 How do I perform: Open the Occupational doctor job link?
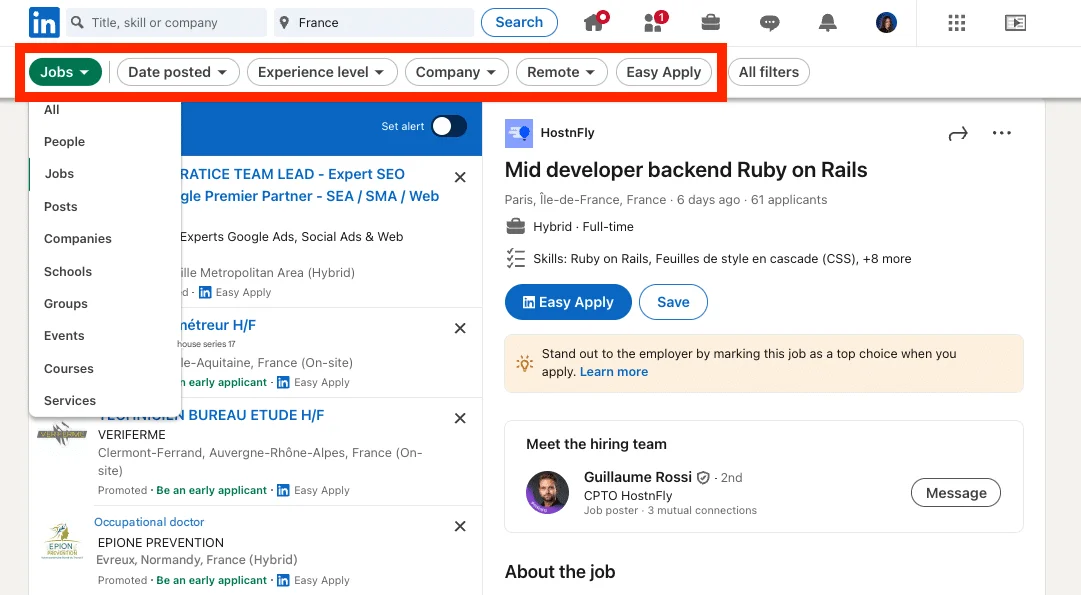pos(149,522)
